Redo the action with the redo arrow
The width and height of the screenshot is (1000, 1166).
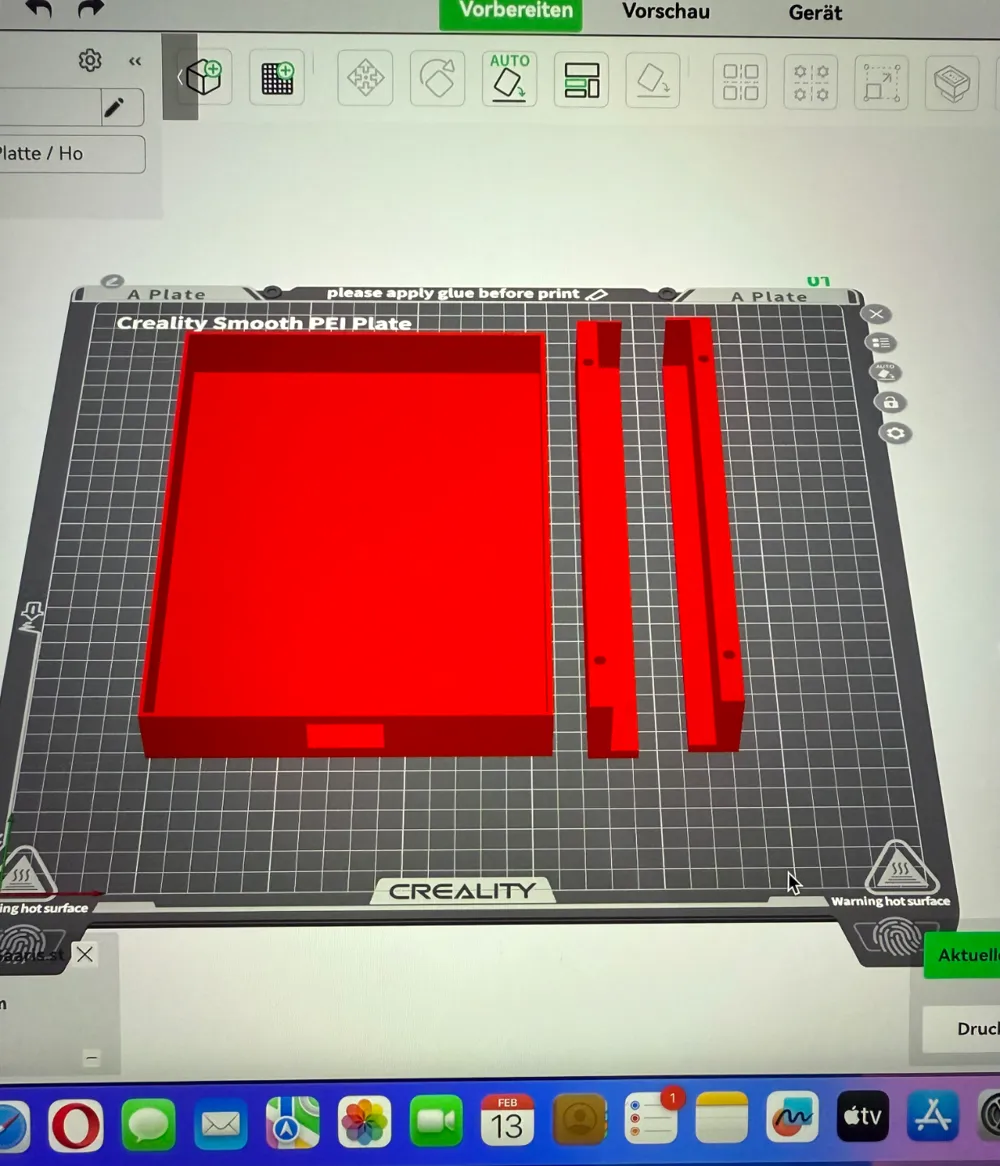(90, 9)
